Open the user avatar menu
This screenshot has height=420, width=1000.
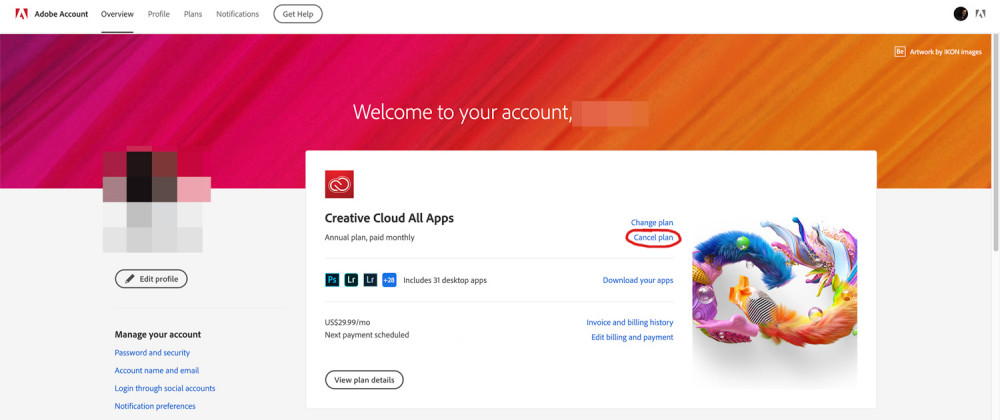(x=960, y=13)
